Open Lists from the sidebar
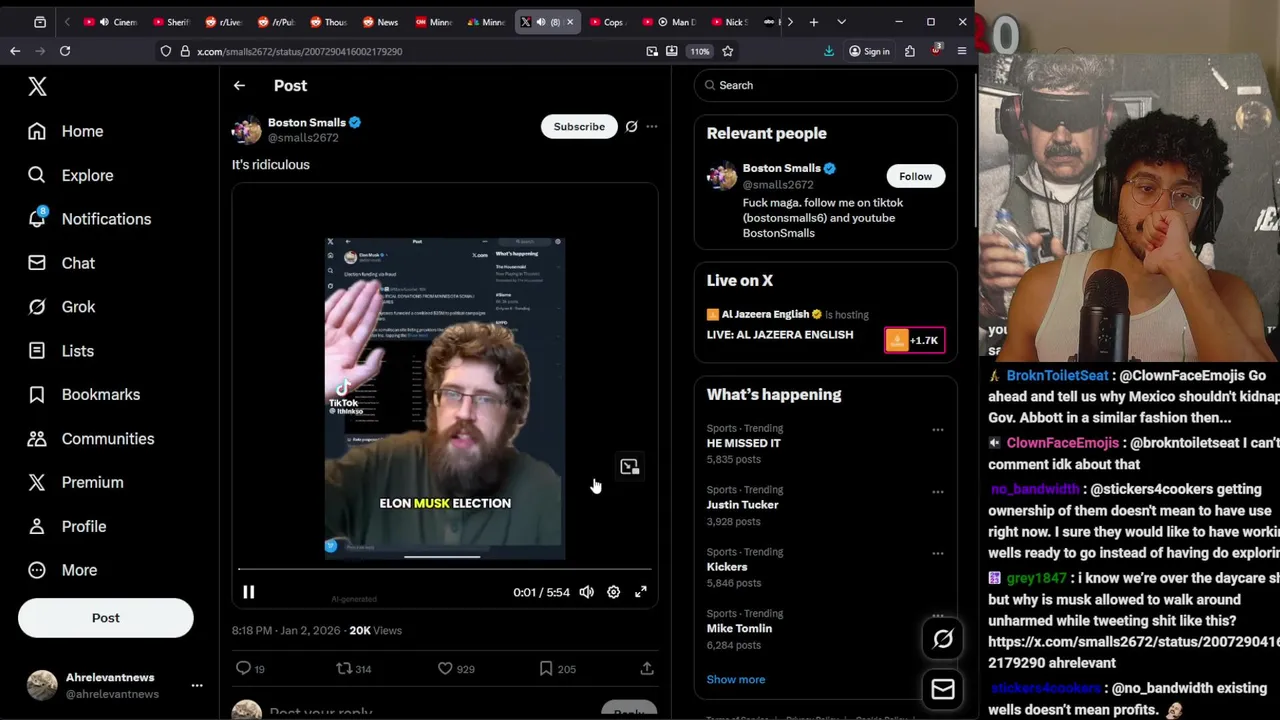The image size is (1280, 720). click(60, 351)
